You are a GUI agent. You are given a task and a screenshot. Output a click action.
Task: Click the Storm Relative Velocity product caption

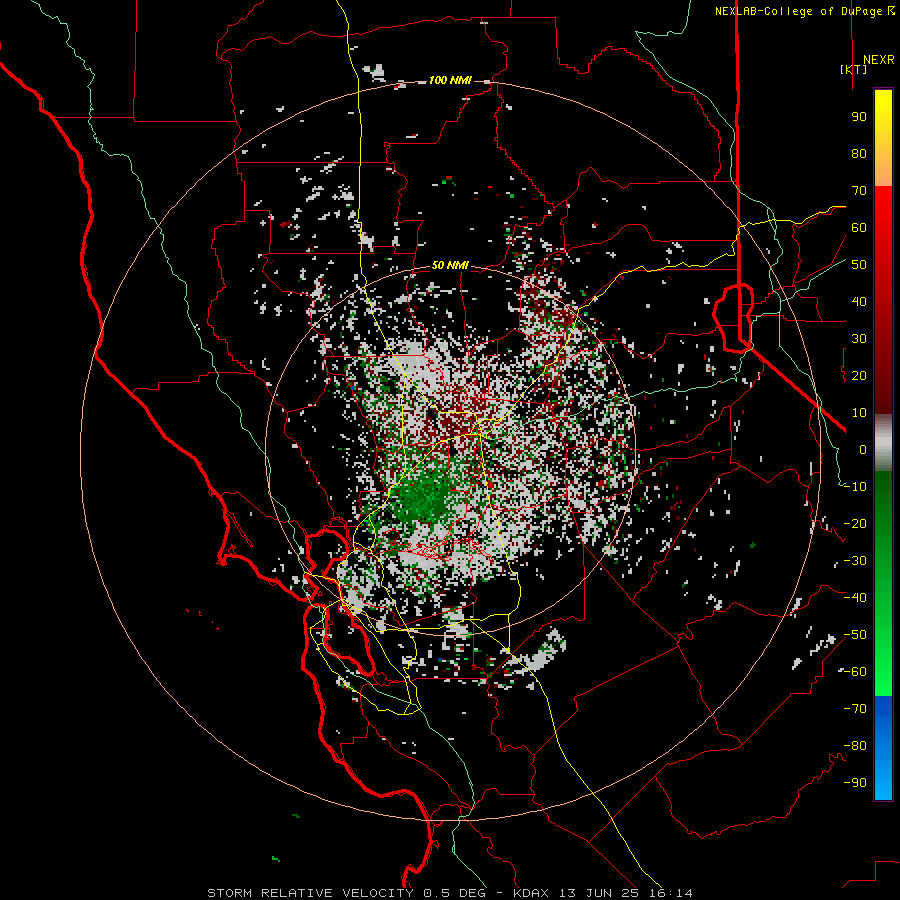click(x=450, y=893)
